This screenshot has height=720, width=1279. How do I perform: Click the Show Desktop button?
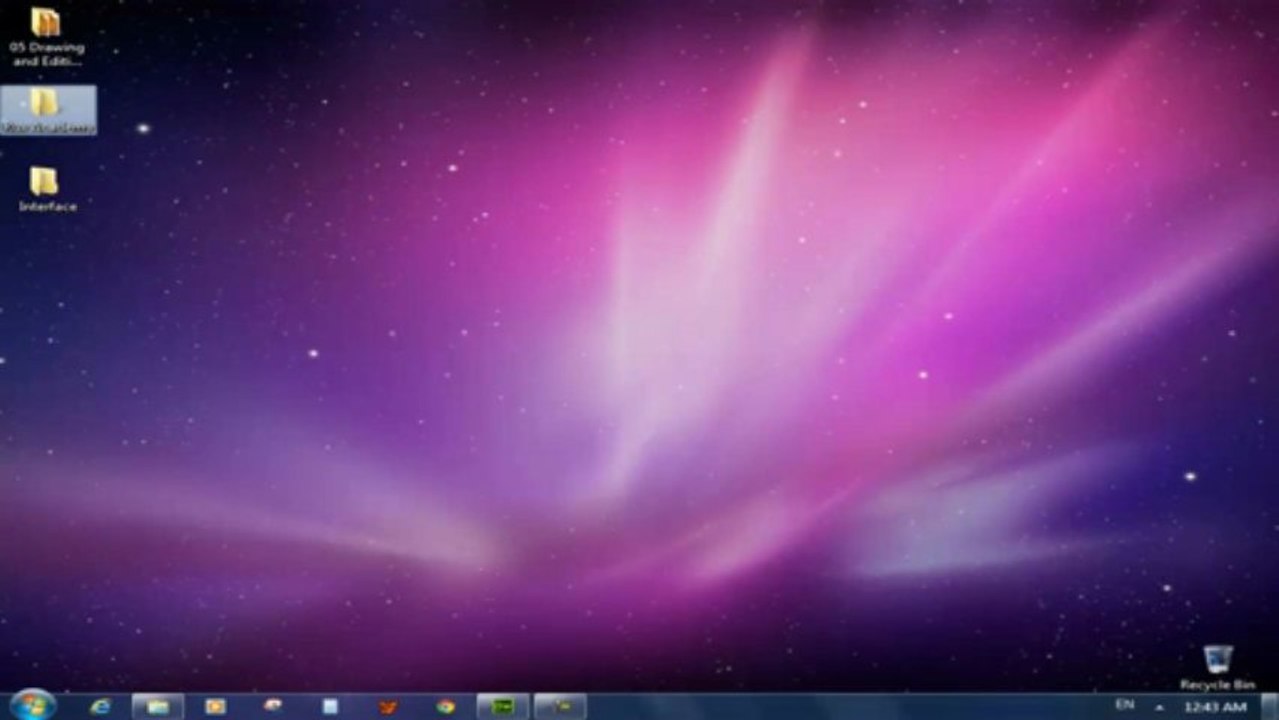click(x=1270, y=707)
